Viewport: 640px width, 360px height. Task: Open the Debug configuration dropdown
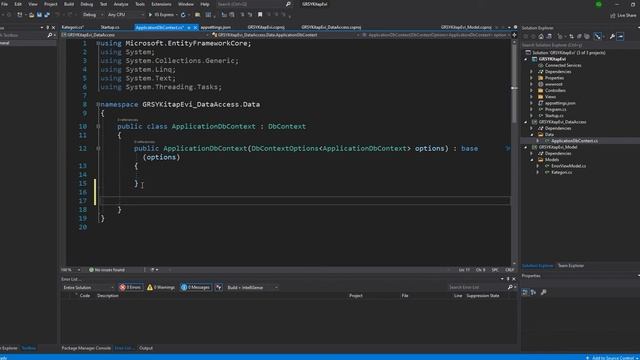pyautogui.click(x=93, y=15)
